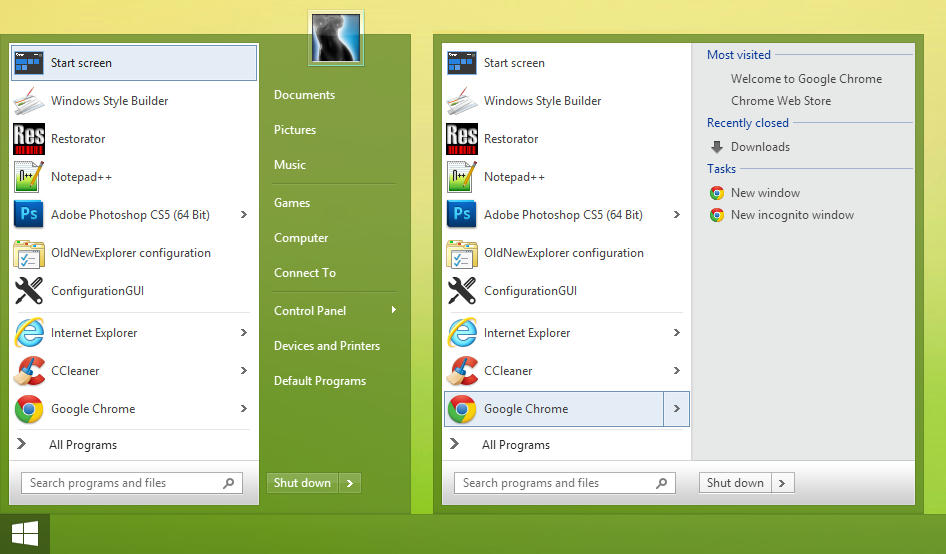Image resolution: width=946 pixels, height=554 pixels.
Task: Click the Photoshop CS5 icon in the left menu
Action: tap(29, 215)
